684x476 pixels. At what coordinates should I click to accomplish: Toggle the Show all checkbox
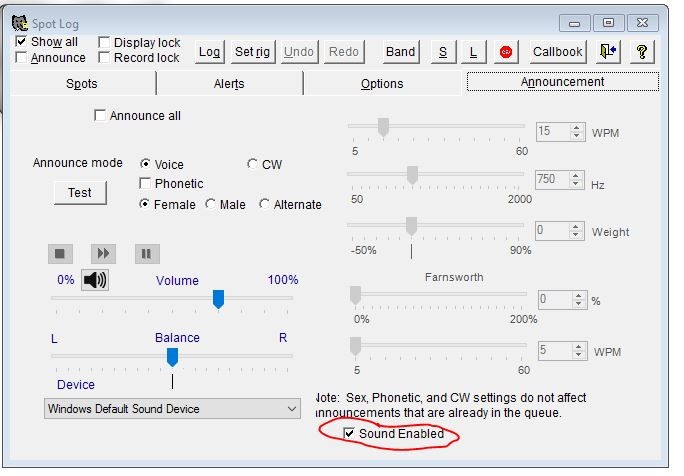(21, 42)
